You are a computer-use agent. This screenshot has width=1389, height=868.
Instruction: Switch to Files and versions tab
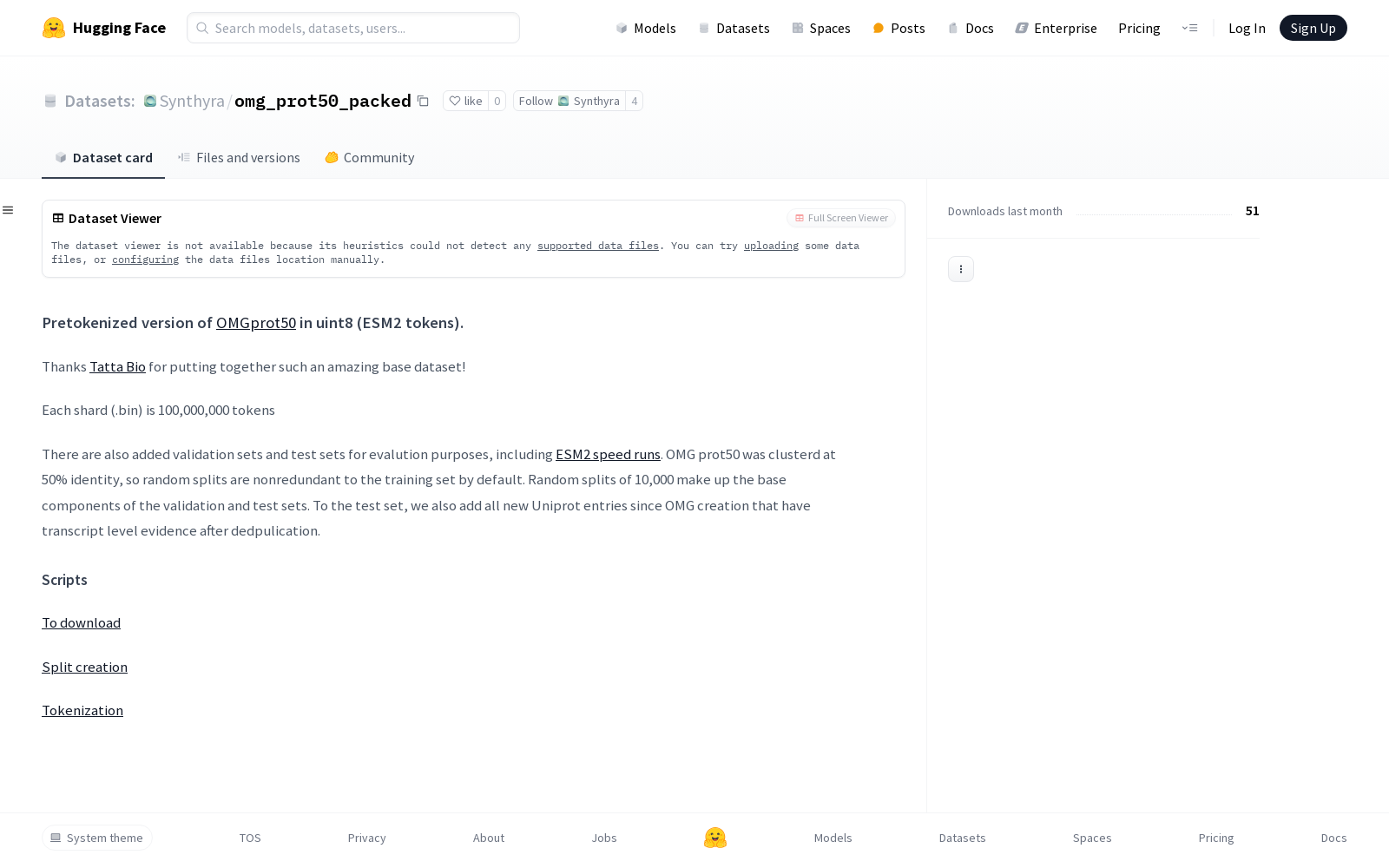point(239,157)
